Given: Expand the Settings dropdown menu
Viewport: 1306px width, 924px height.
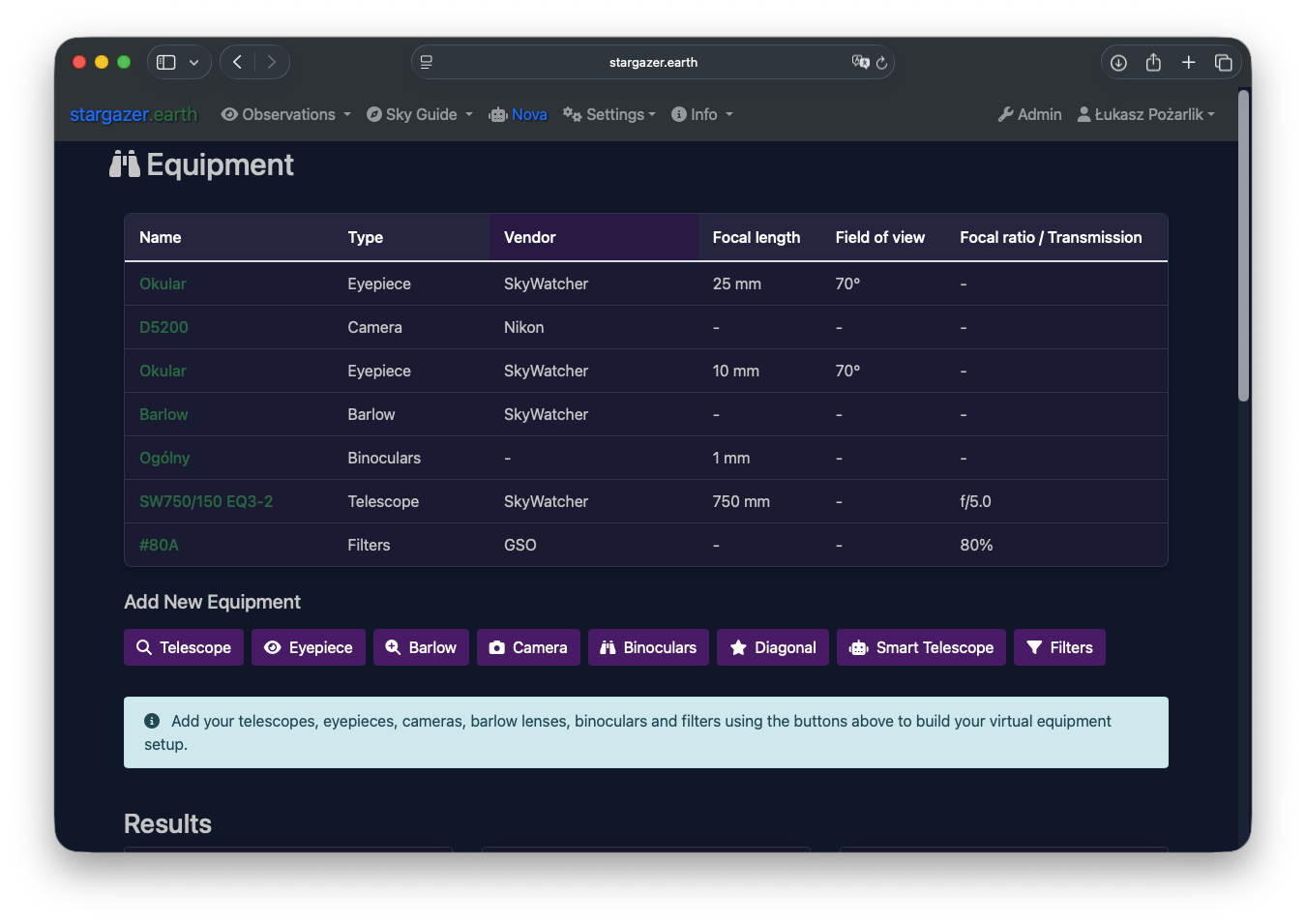Looking at the screenshot, I should (609, 114).
